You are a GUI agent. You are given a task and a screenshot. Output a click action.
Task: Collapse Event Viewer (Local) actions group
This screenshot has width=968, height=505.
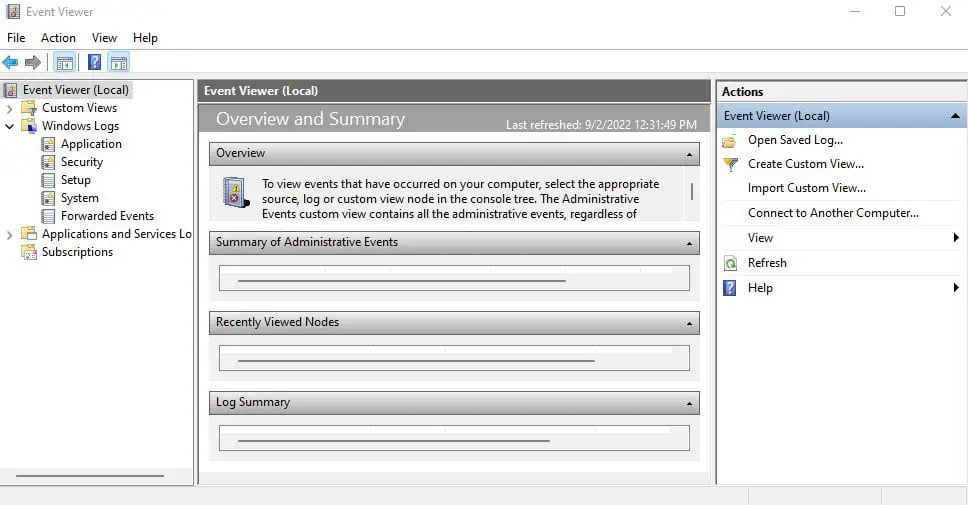(x=955, y=115)
